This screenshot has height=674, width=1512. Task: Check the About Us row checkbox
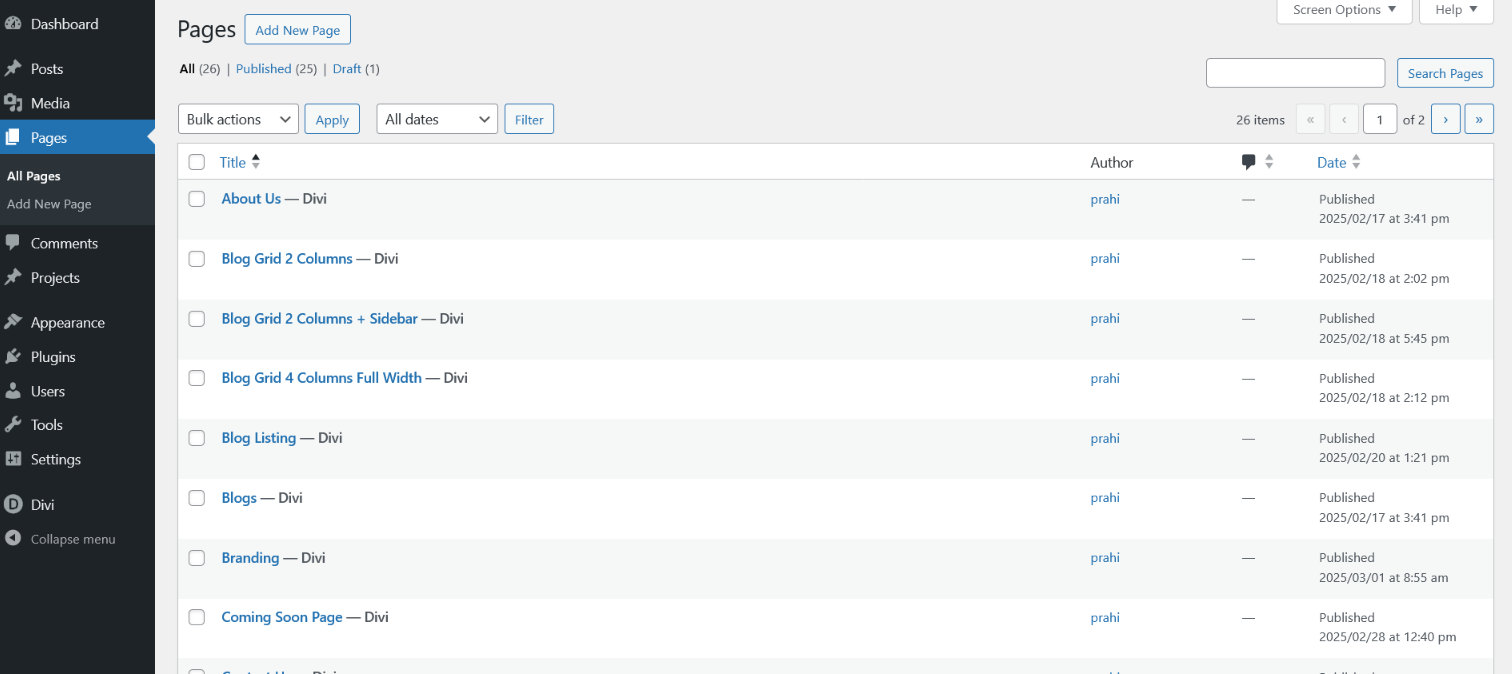197,199
